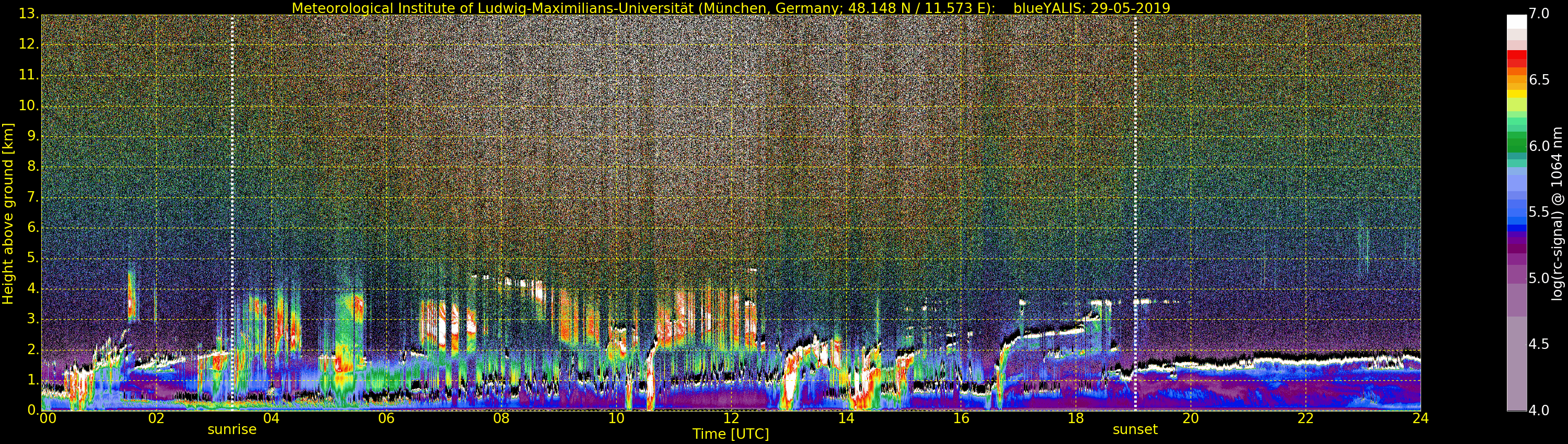The width and height of the screenshot is (1568, 444).
Task: Click the 'Height above ground [km]' axis label
Action: pos(8,214)
